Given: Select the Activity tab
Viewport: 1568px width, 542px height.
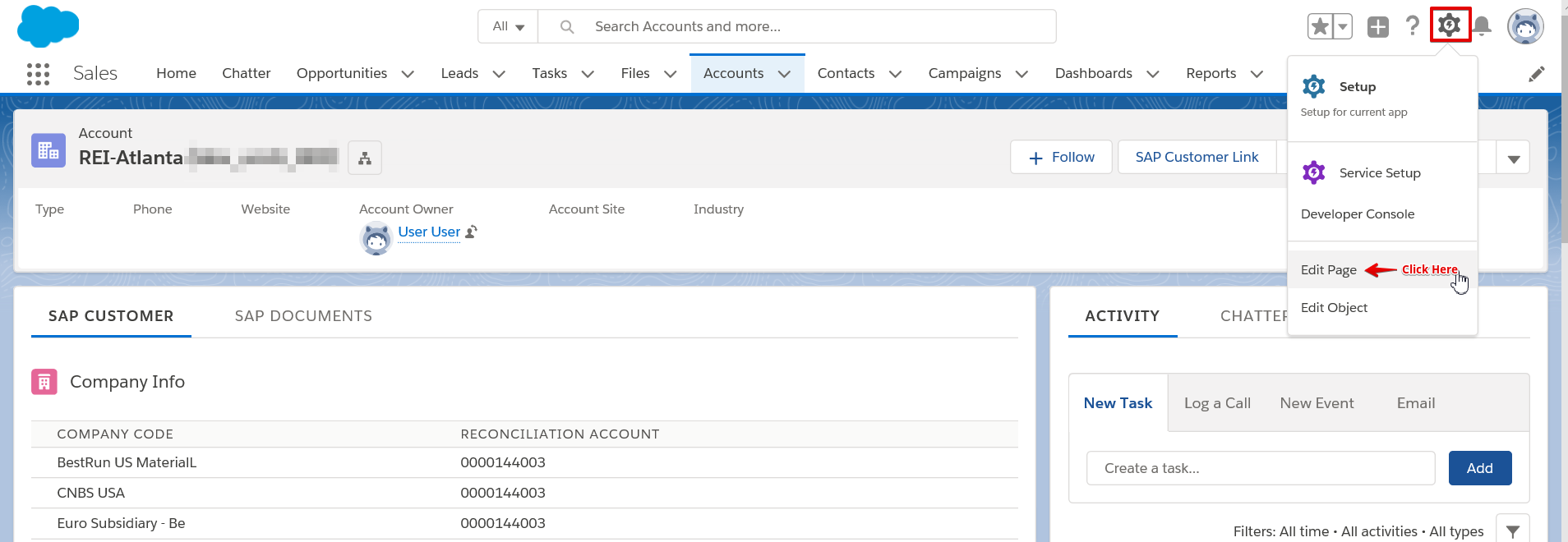Looking at the screenshot, I should point(1123,316).
